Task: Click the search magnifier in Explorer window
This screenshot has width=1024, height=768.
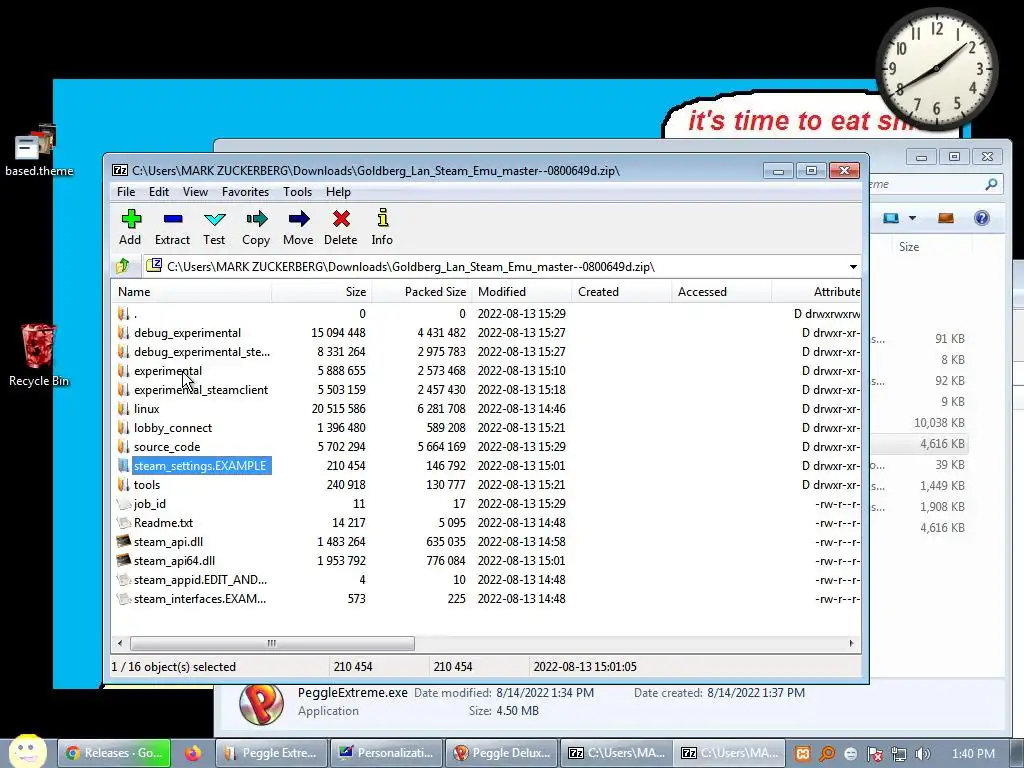Action: [x=991, y=184]
